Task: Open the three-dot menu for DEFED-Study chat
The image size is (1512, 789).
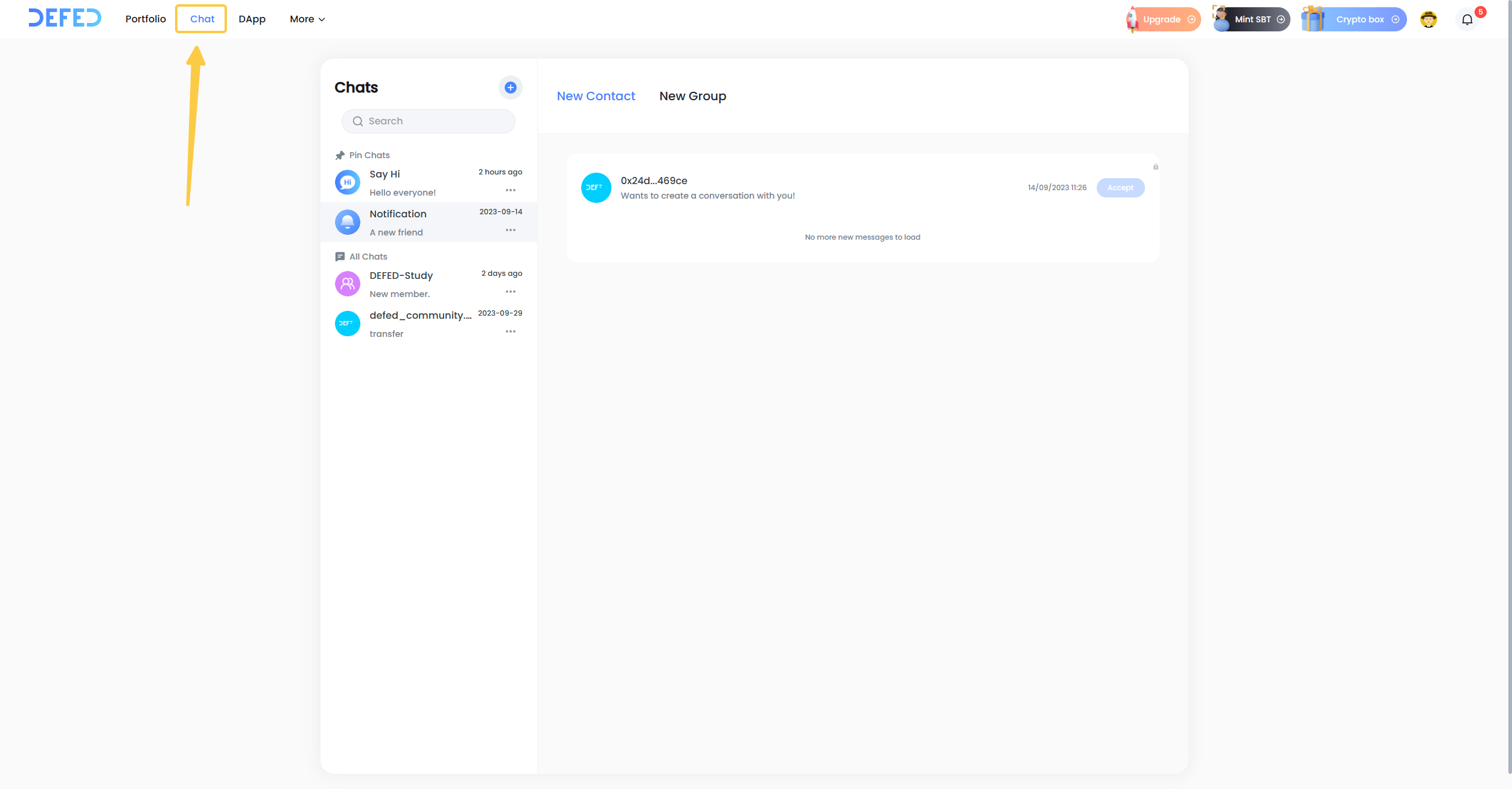Action: tap(510, 292)
